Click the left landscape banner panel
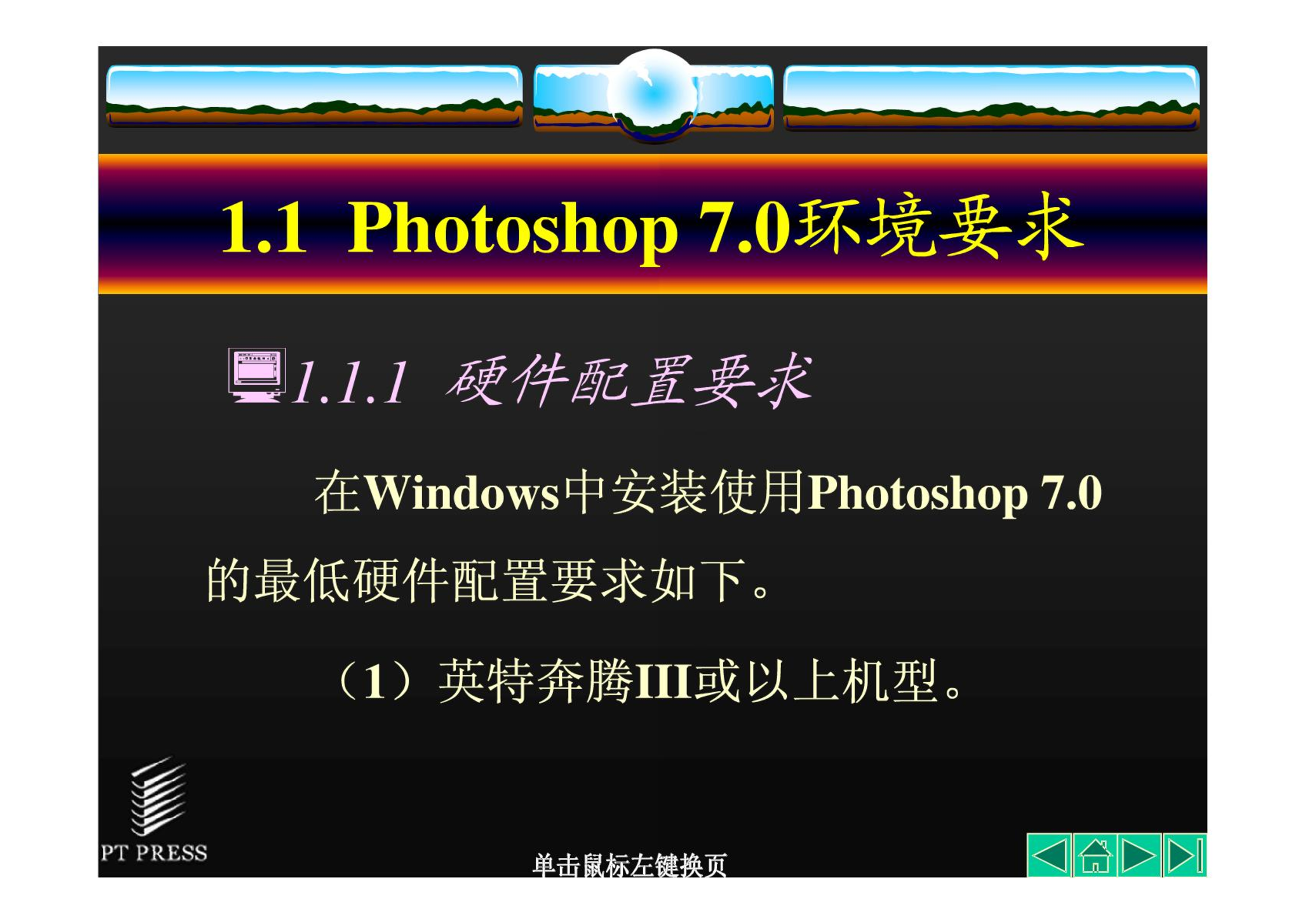 pyautogui.click(x=314, y=96)
